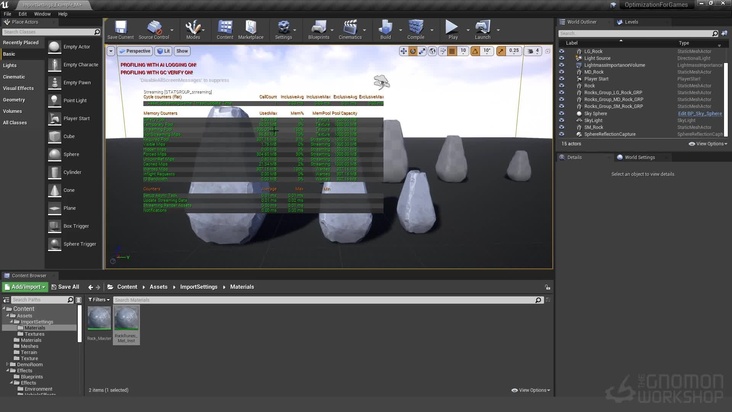This screenshot has width=732, height=412.
Task: Toggle visibility of Sky Sphere in outliner
Action: click(x=562, y=113)
